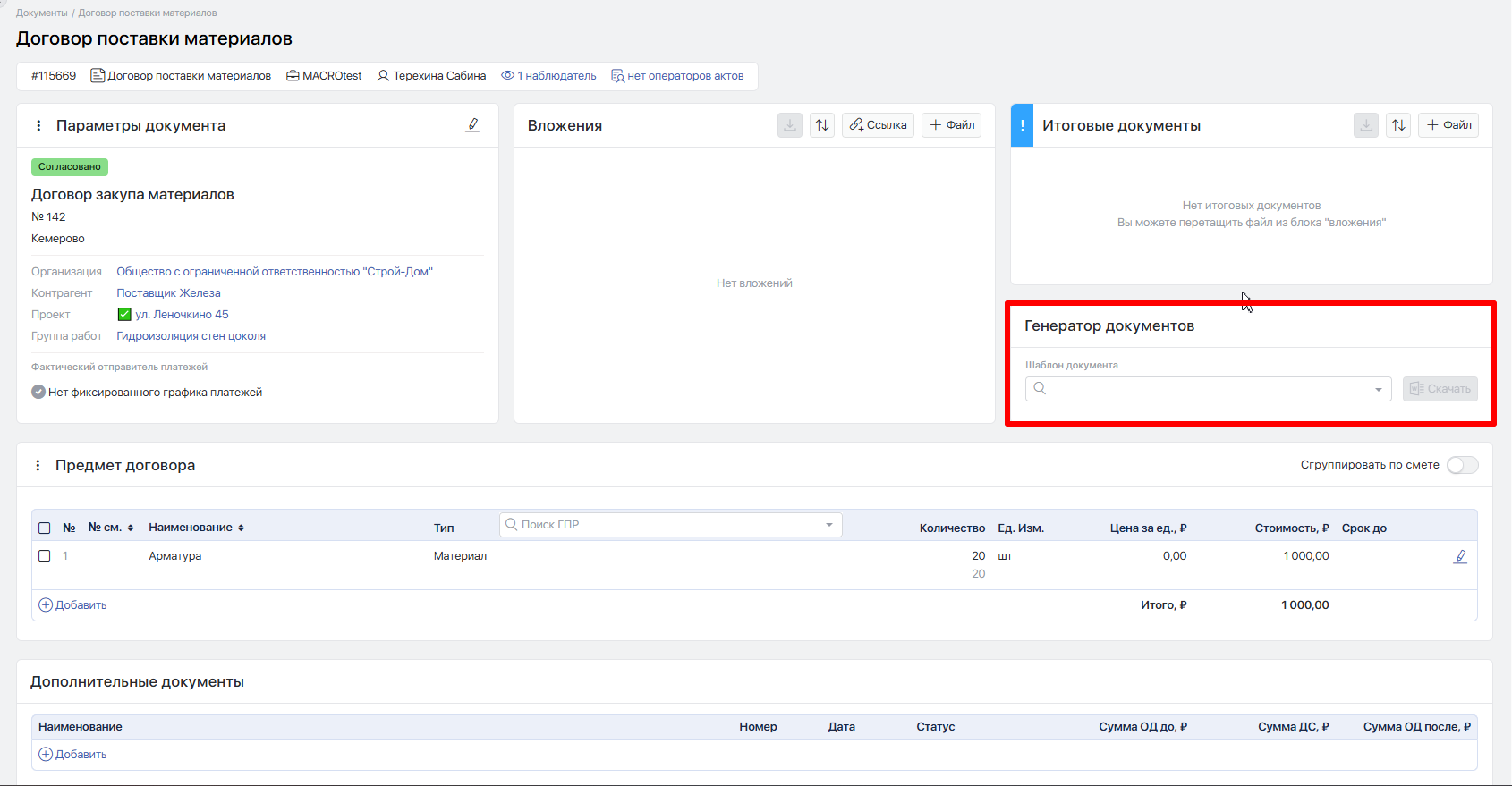Edit the Арматура row with pencil icon
This screenshot has height=786, width=1512.
[1460, 556]
